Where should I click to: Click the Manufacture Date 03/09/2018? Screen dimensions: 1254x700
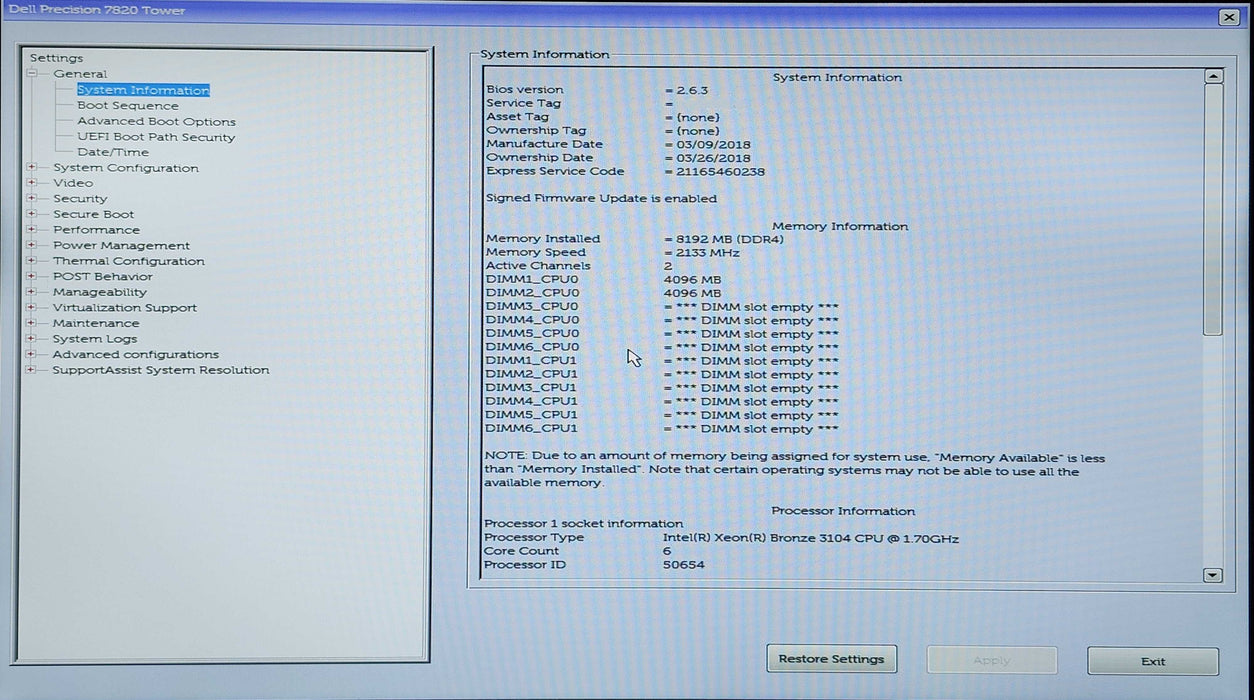pyautogui.click(x=713, y=144)
